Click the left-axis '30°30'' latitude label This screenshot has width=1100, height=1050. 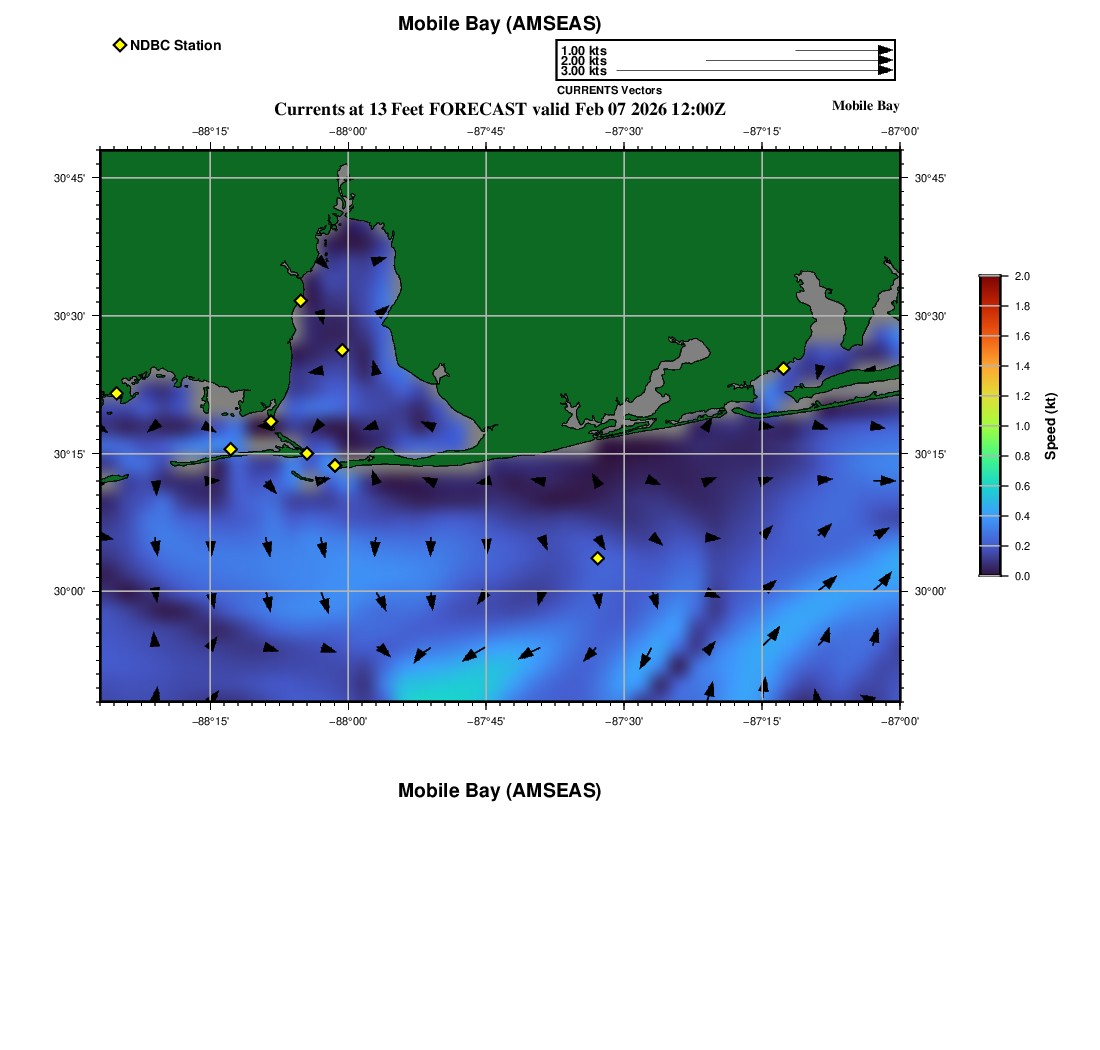point(69,316)
